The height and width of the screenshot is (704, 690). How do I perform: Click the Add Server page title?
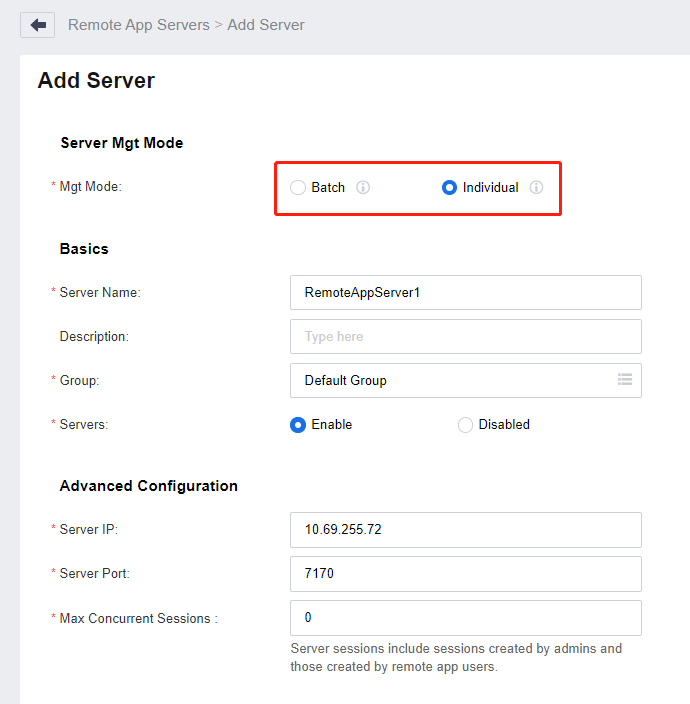pyautogui.click(x=96, y=81)
